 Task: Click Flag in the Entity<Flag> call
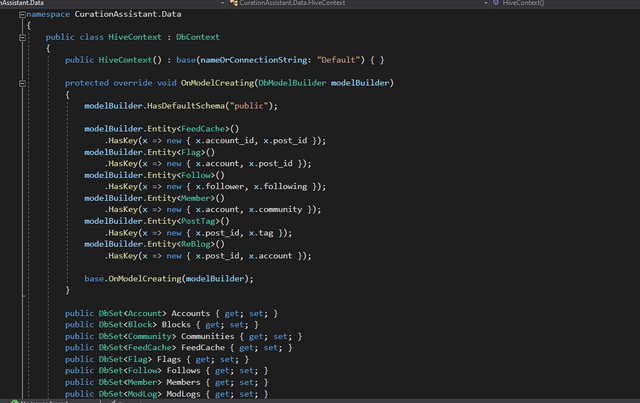(191, 152)
